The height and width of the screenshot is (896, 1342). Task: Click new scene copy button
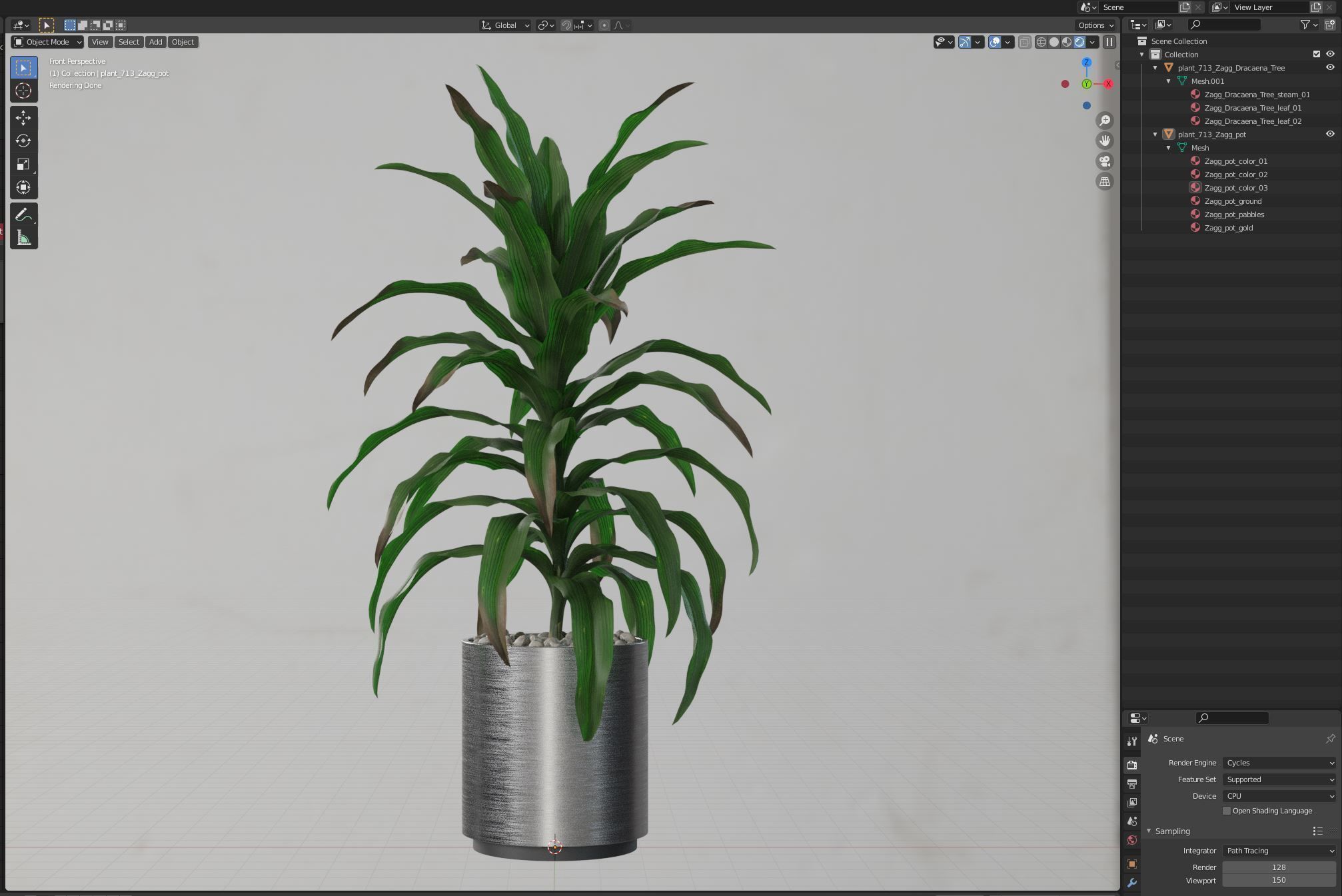(x=1185, y=7)
